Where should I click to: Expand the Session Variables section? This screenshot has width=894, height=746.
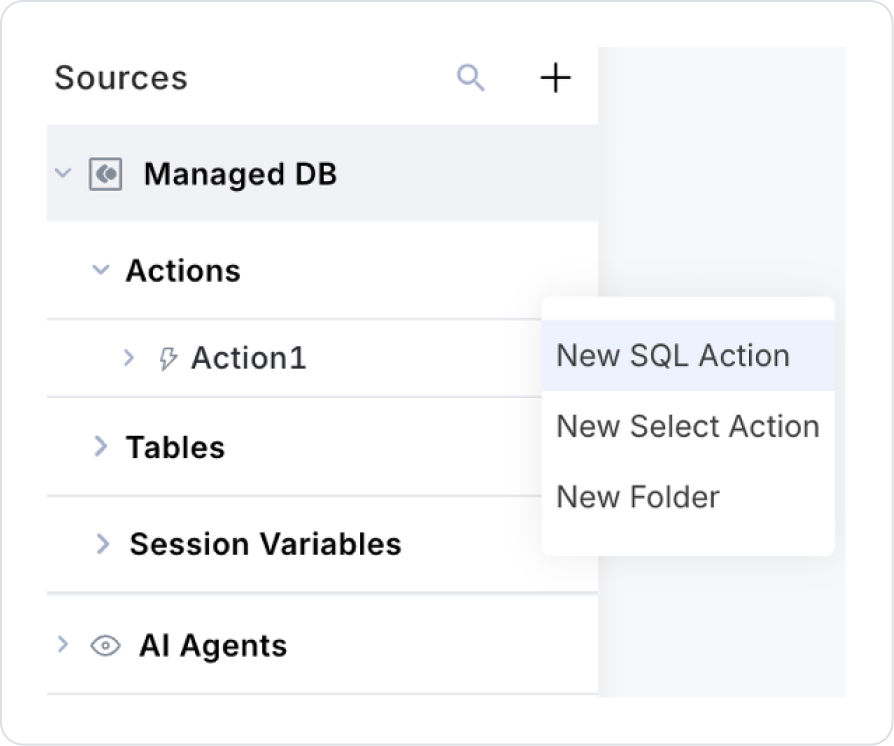(x=102, y=544)
